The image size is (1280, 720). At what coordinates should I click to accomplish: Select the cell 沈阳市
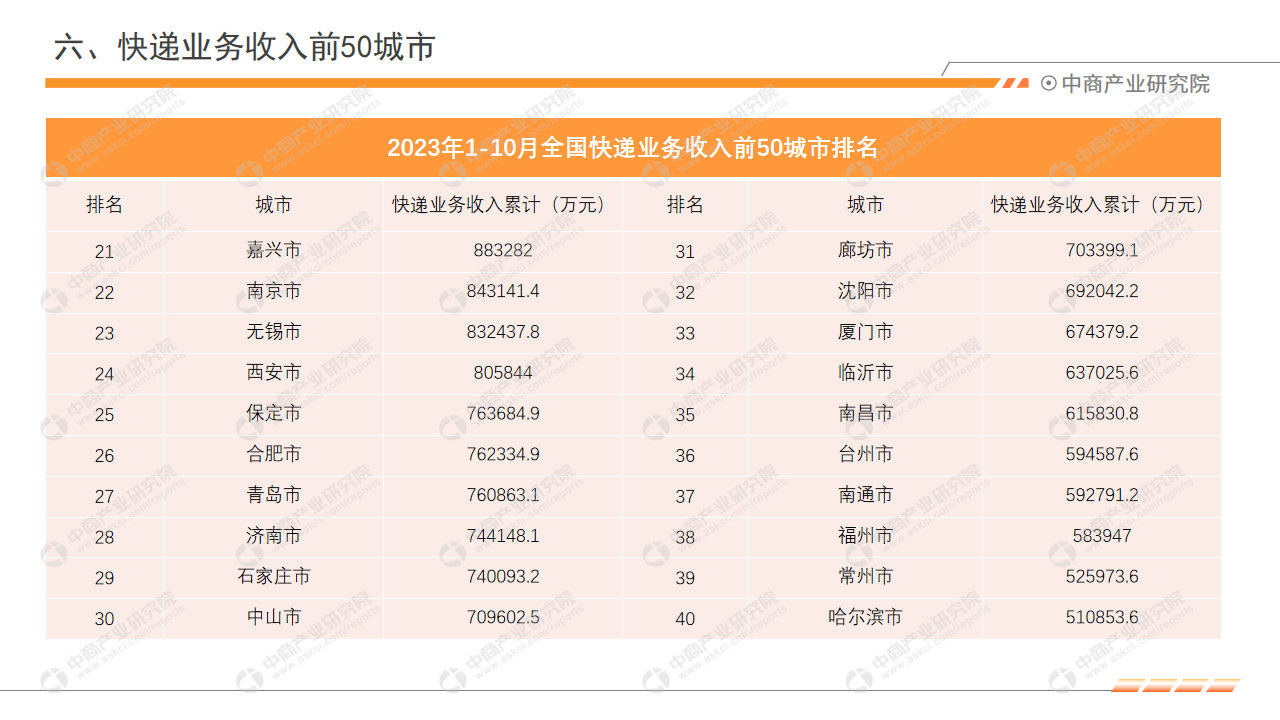click(866, 291)
